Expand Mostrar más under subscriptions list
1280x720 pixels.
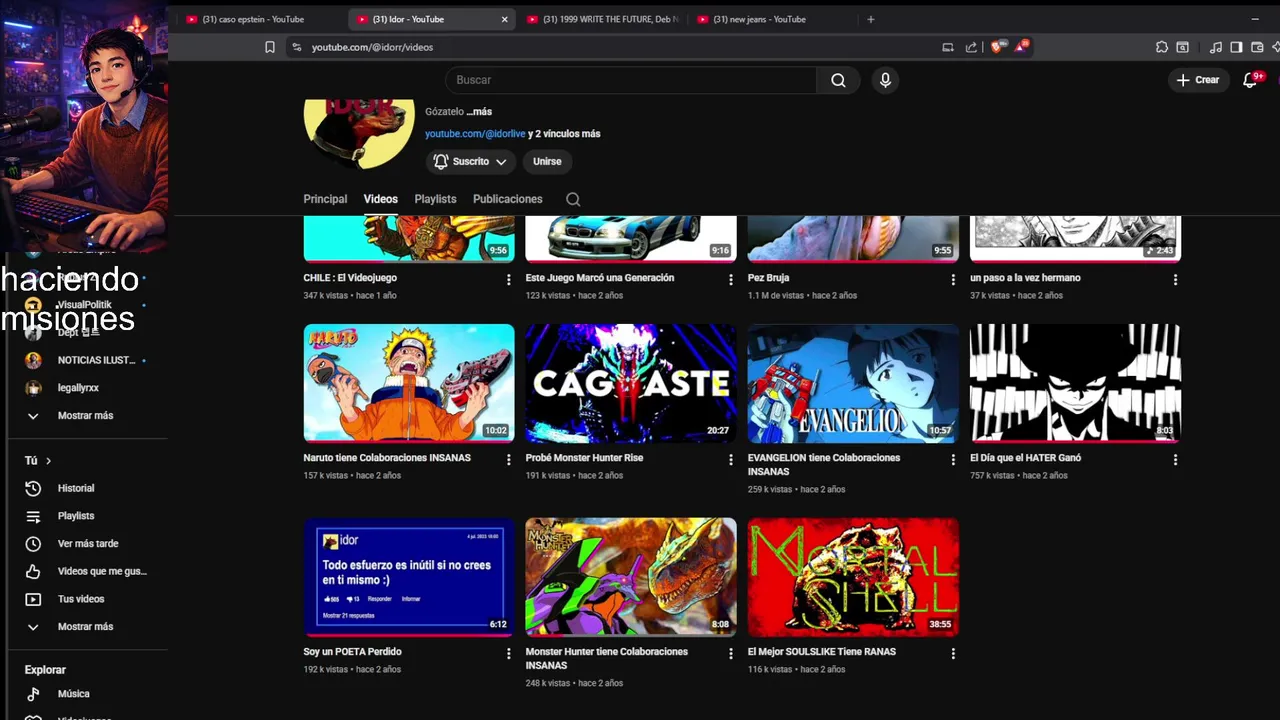point(86,416)
